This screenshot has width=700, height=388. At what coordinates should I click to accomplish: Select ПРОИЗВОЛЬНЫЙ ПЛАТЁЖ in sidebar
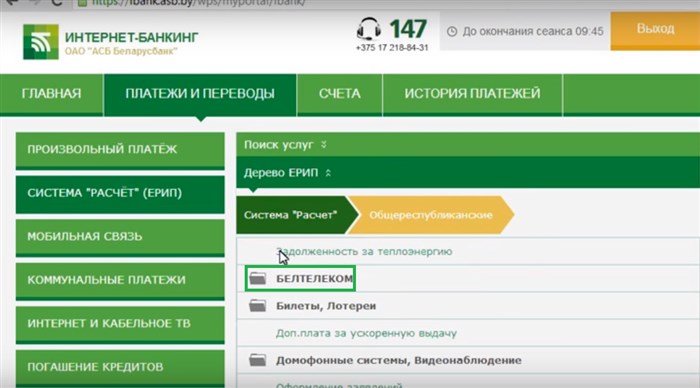pos(120,150)
